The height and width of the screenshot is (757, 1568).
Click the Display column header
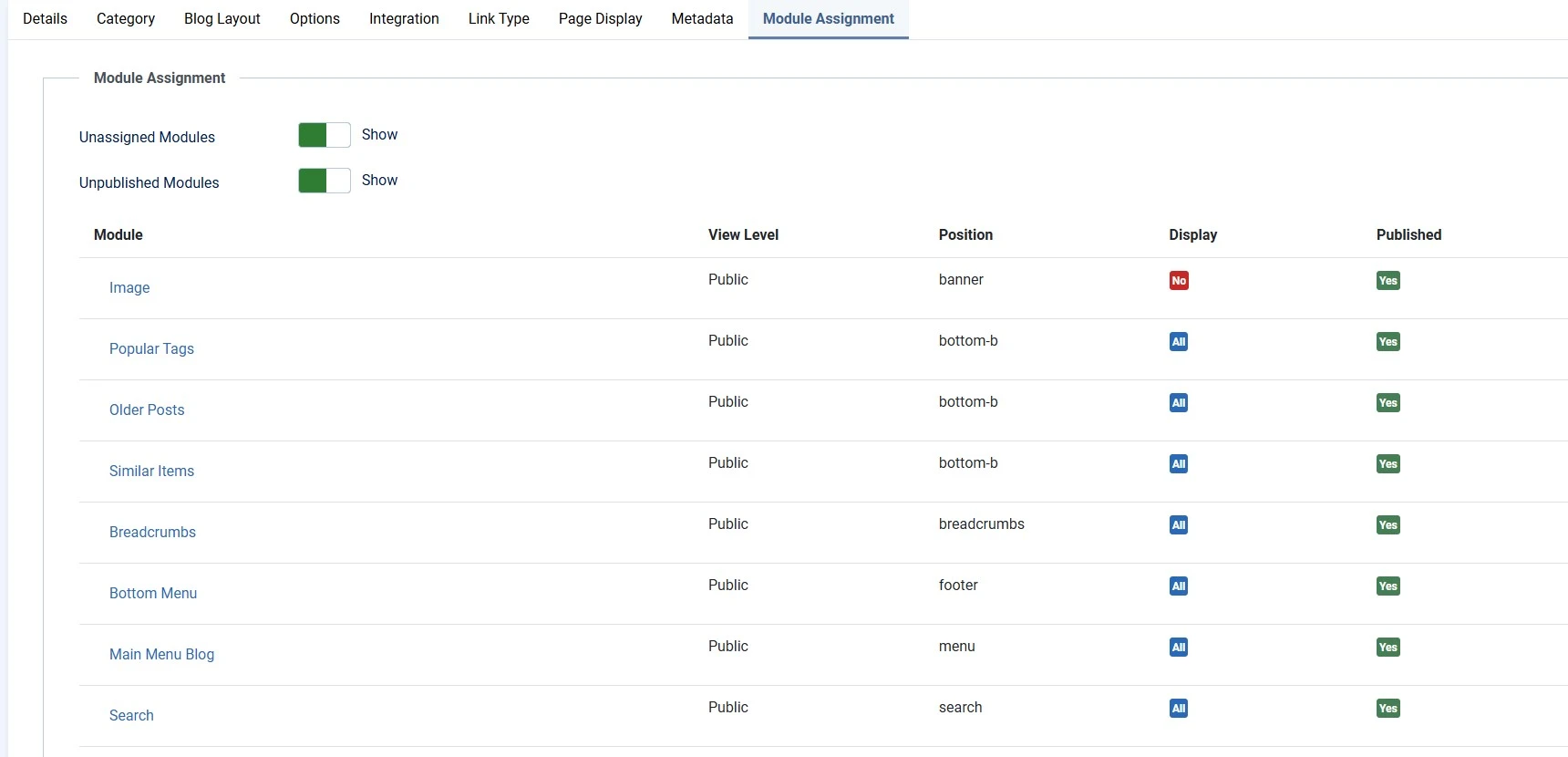tap(1192, 235)
